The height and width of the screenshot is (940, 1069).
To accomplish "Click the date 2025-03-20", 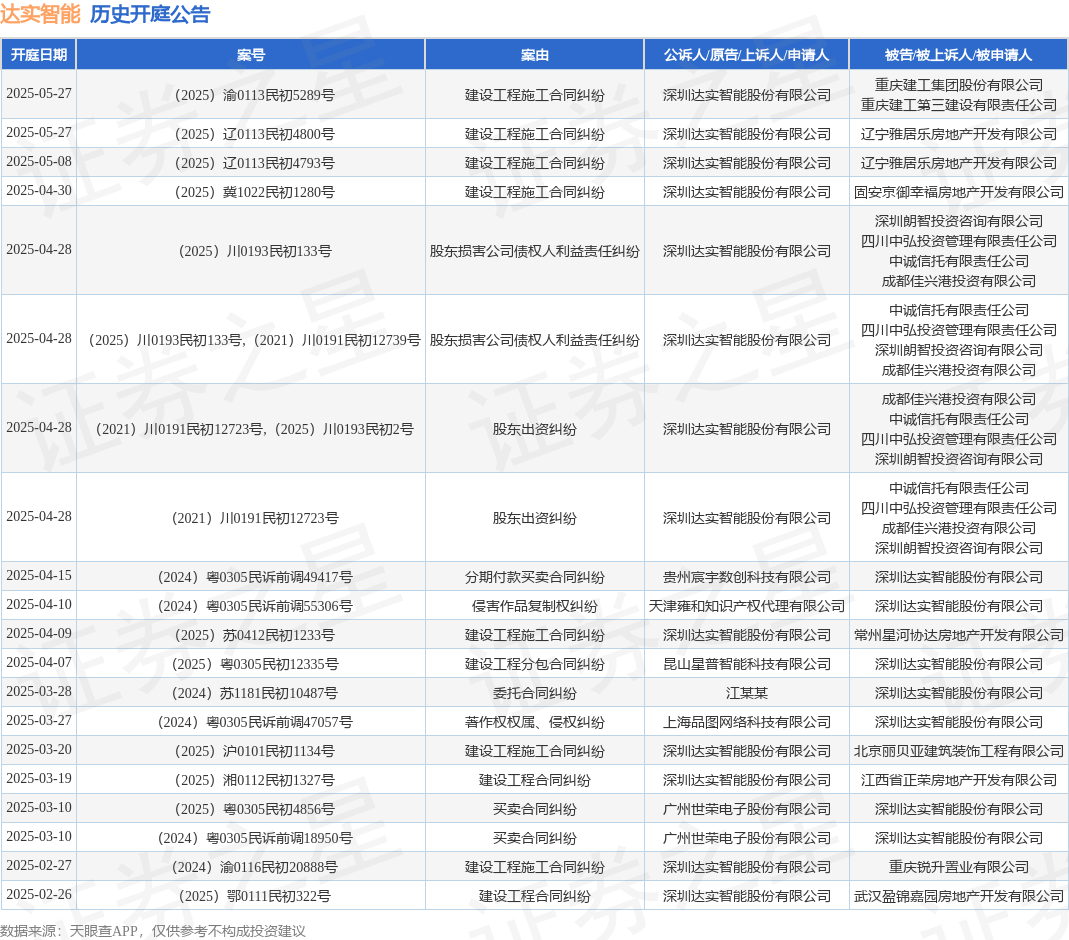I will (39, 750).
